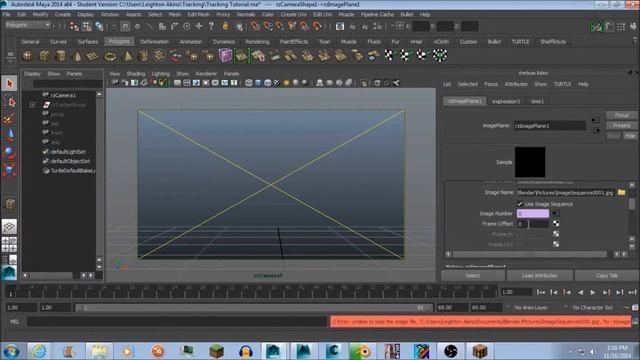The width and height of the screenshot is (640, 360).
Task: Click play forwards button on timeline
Action: pyautogui.click(x=593, y=292)
